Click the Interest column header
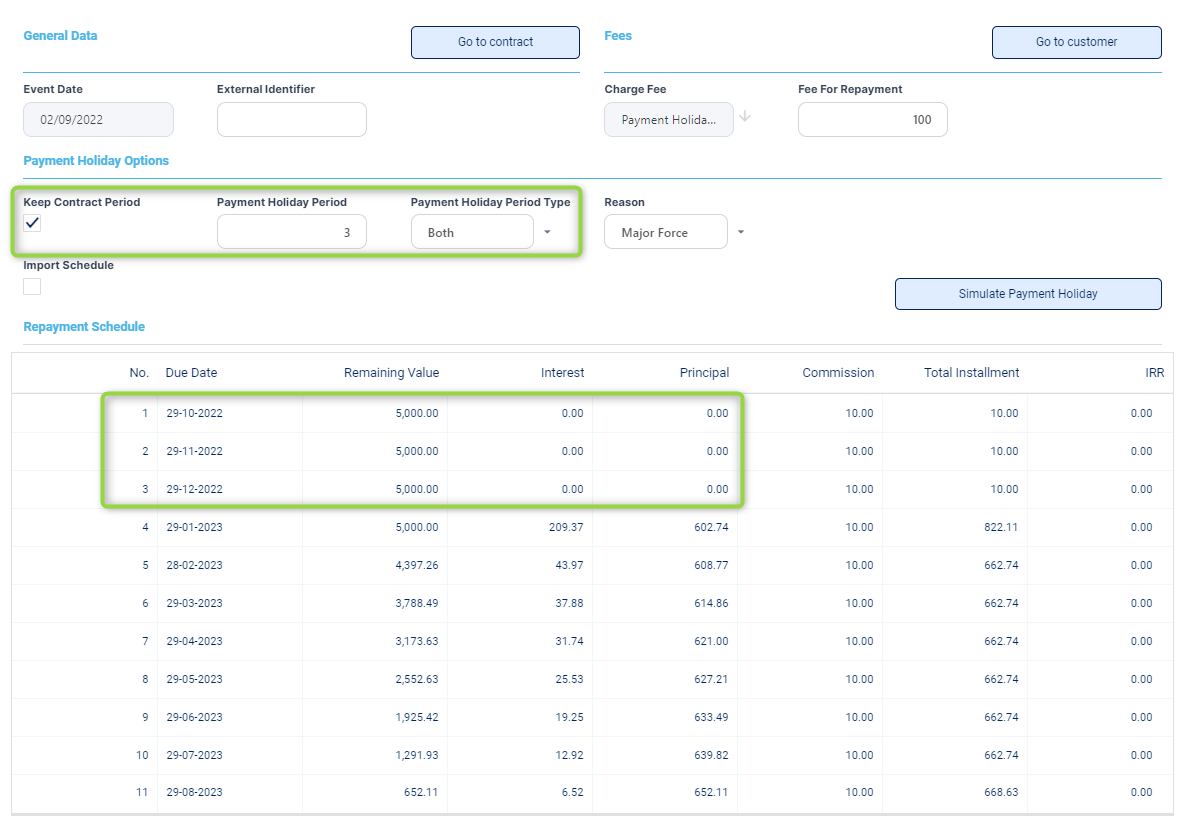 point(562,373)
